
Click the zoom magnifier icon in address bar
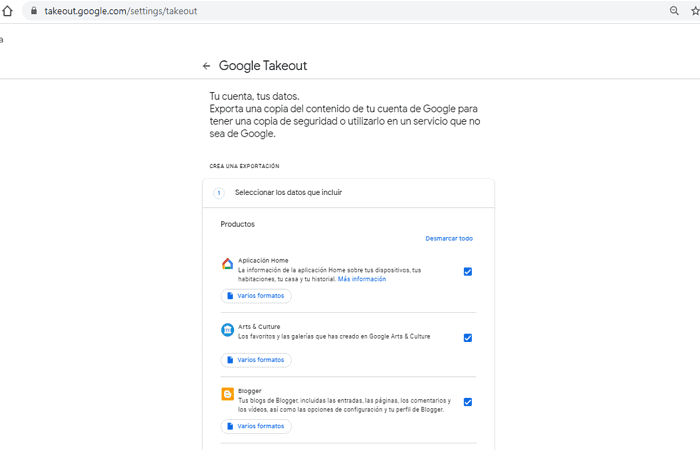pos(674,11)
